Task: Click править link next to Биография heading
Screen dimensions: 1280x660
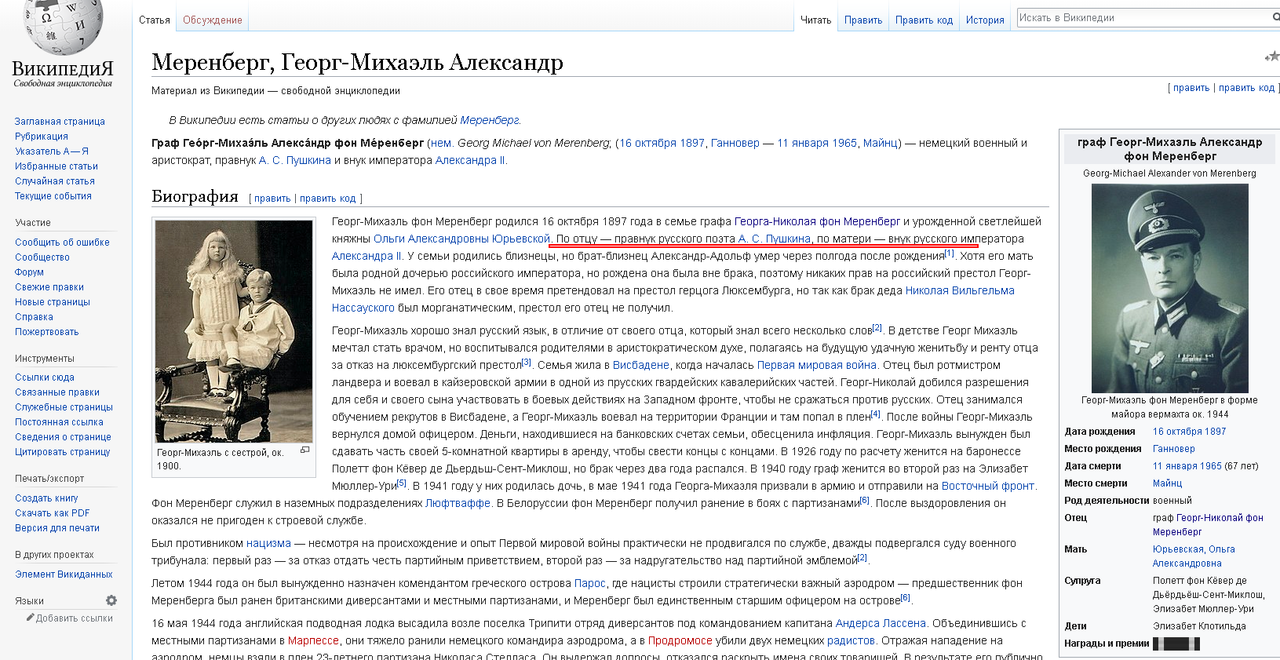Action: pos(272,198)
